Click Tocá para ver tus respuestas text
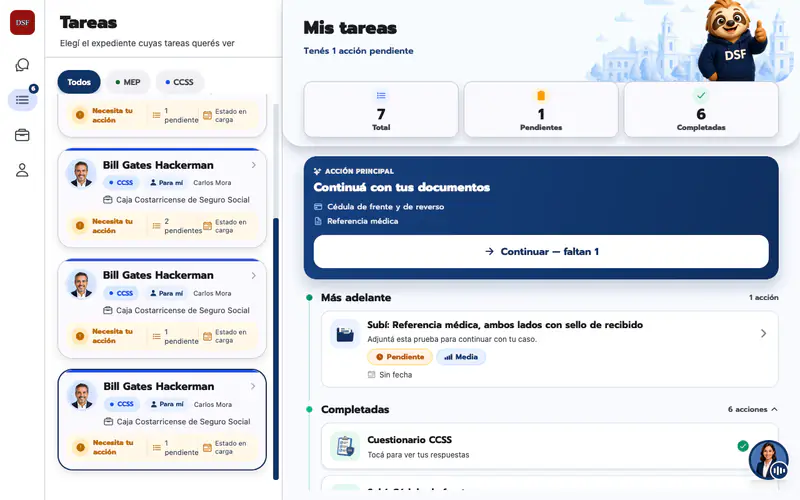Image resolution: width=800 pixels, height=500 pixels. (x=418, y=455)
